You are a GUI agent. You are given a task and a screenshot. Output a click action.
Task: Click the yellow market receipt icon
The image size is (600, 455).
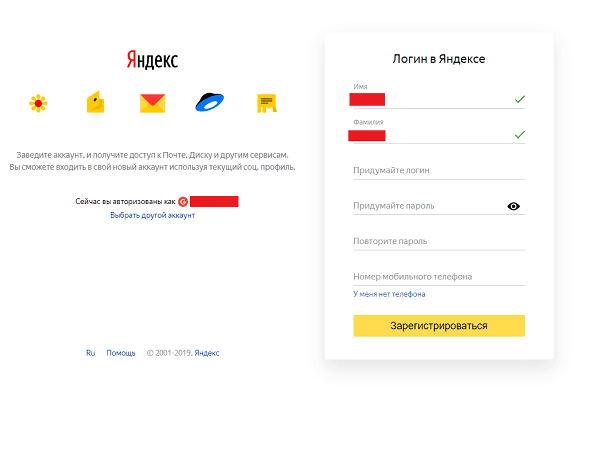(x=267, y=103)
